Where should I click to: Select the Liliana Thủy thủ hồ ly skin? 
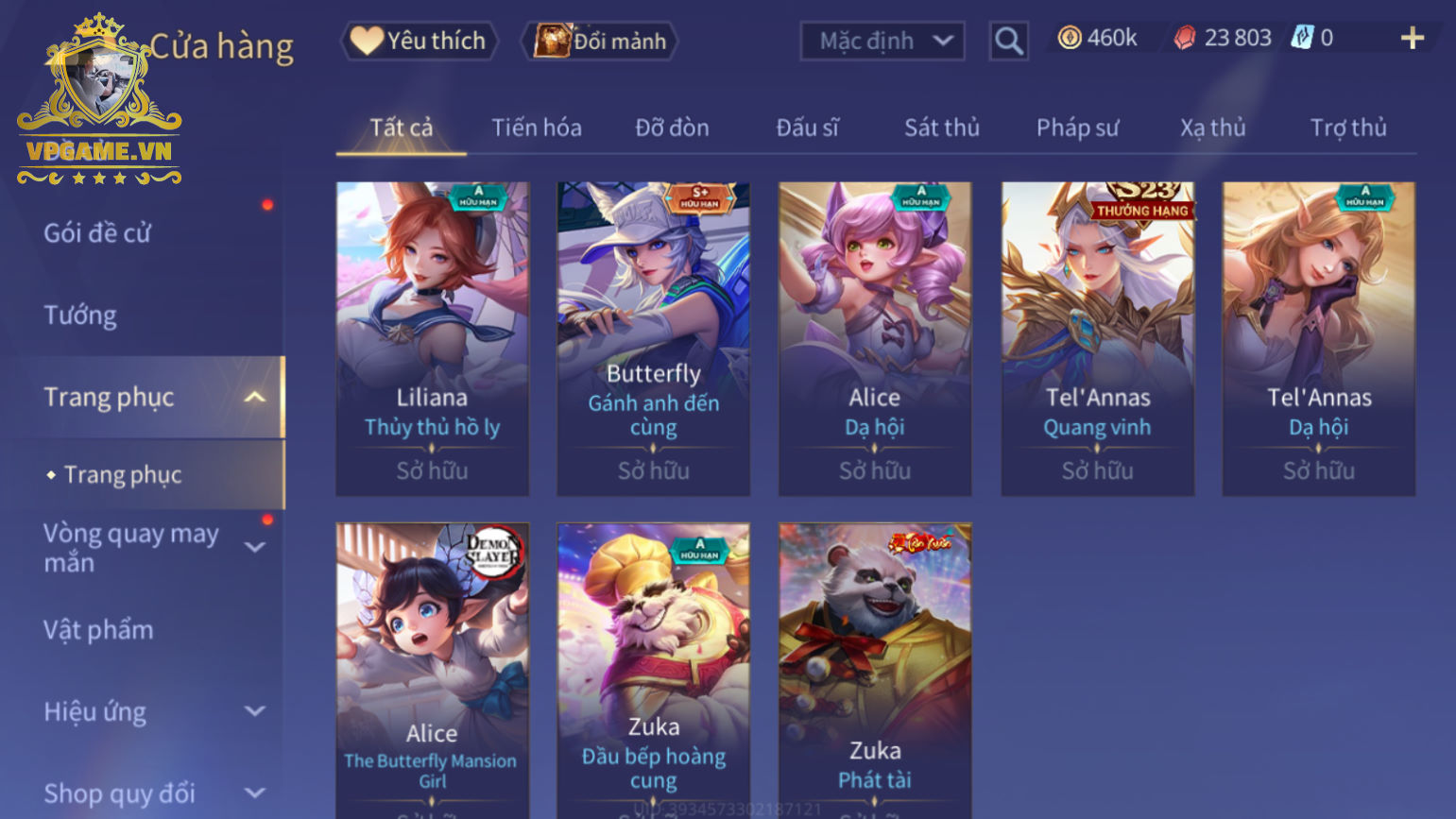point(433,339)
